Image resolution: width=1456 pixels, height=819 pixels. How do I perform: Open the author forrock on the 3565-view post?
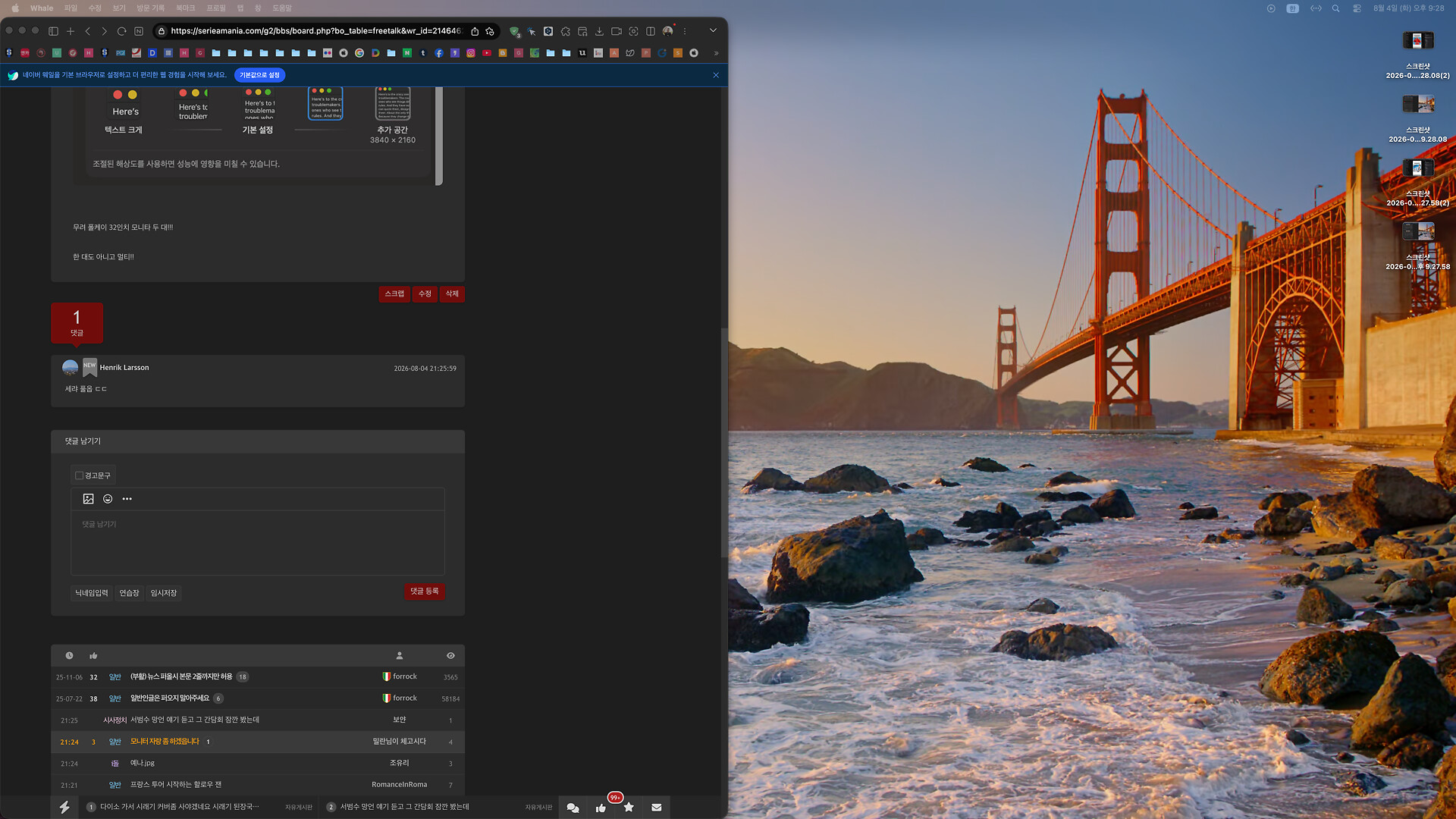pyautogui.click(x=405, y=676)
